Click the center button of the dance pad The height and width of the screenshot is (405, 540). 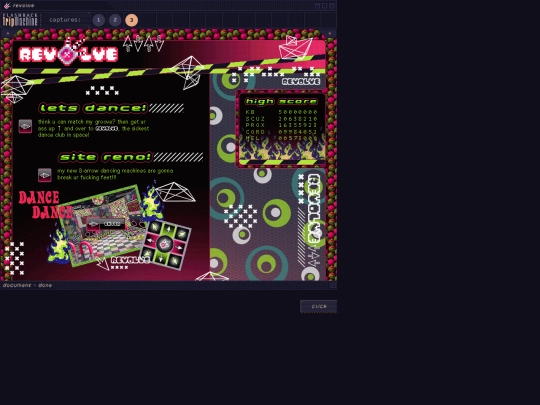[x=165, y=244]
